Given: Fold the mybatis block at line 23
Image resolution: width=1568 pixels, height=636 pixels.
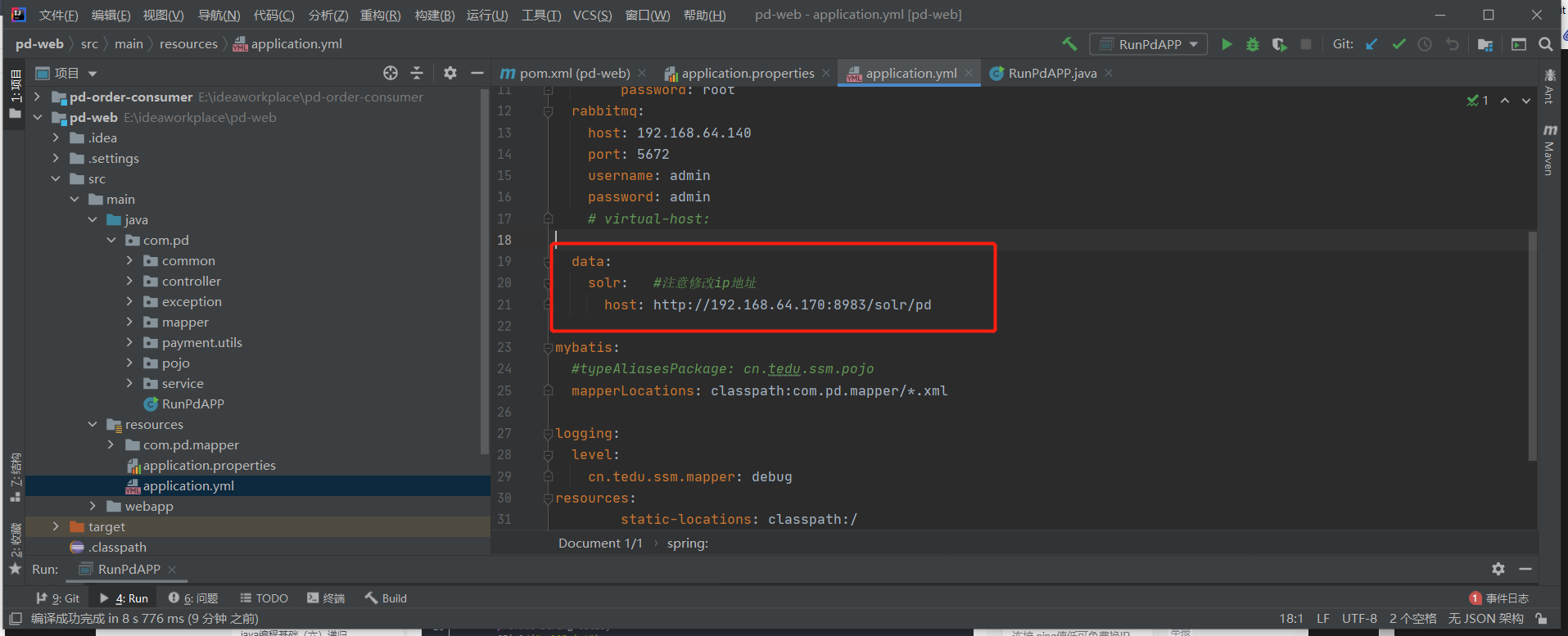Looking at the screenshot, I should [x=548, y=348].
